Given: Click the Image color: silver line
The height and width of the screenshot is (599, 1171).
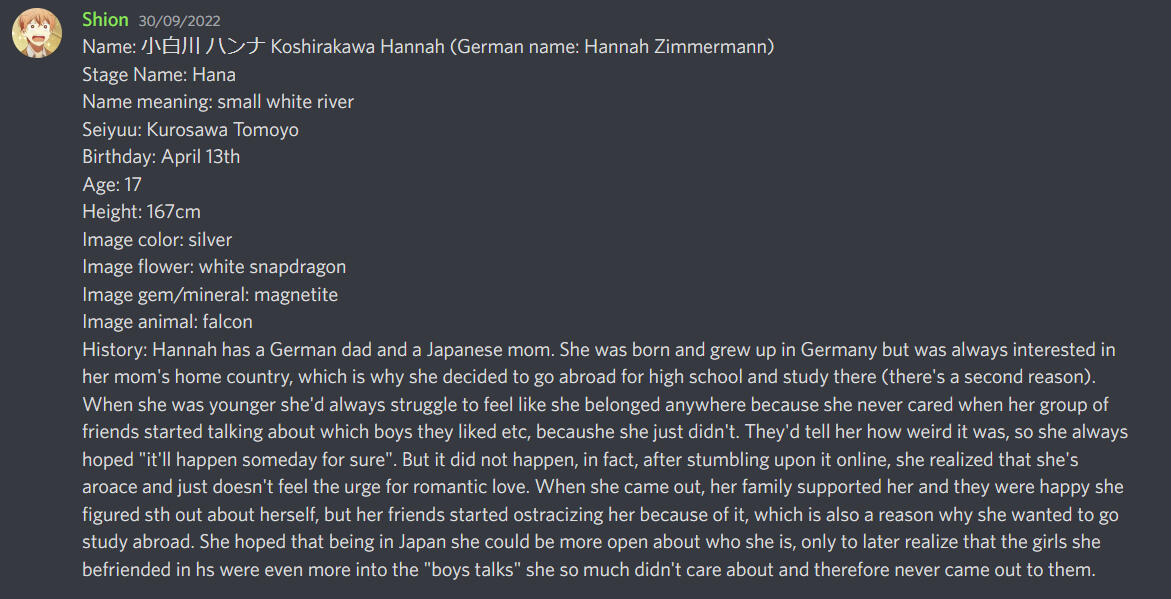Looking at the screenshot, I should 157,240.
